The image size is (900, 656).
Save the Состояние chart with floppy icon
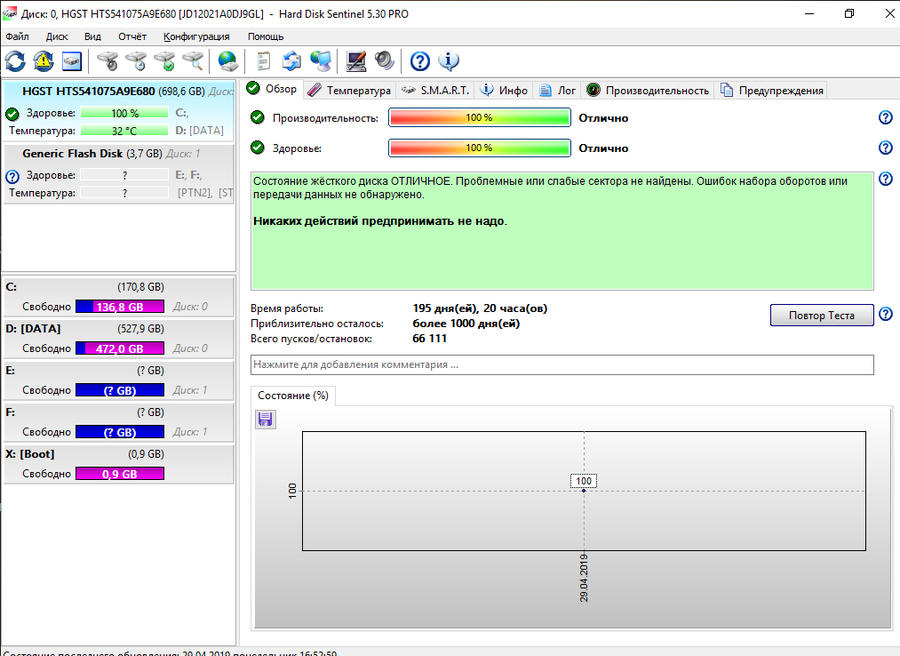coord(265,419)
